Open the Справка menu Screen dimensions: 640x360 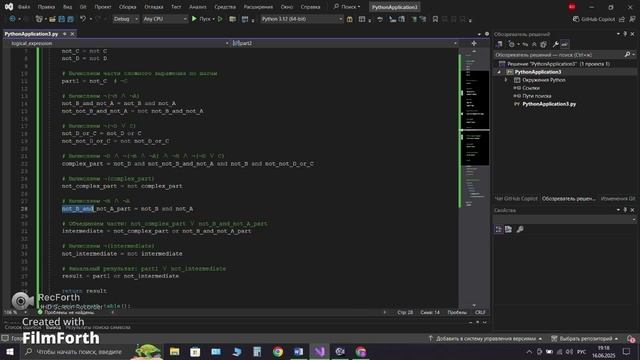tap(310, 7)
